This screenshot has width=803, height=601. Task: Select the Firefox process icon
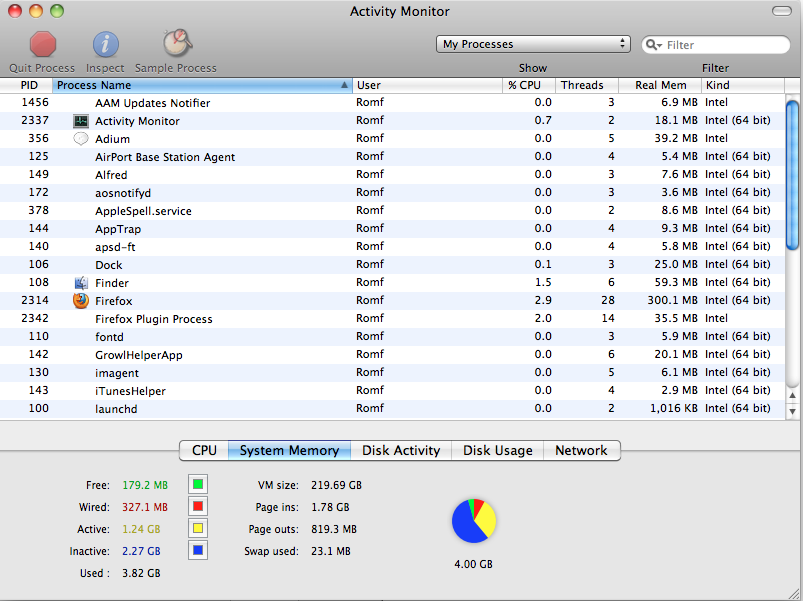(81, 301)
